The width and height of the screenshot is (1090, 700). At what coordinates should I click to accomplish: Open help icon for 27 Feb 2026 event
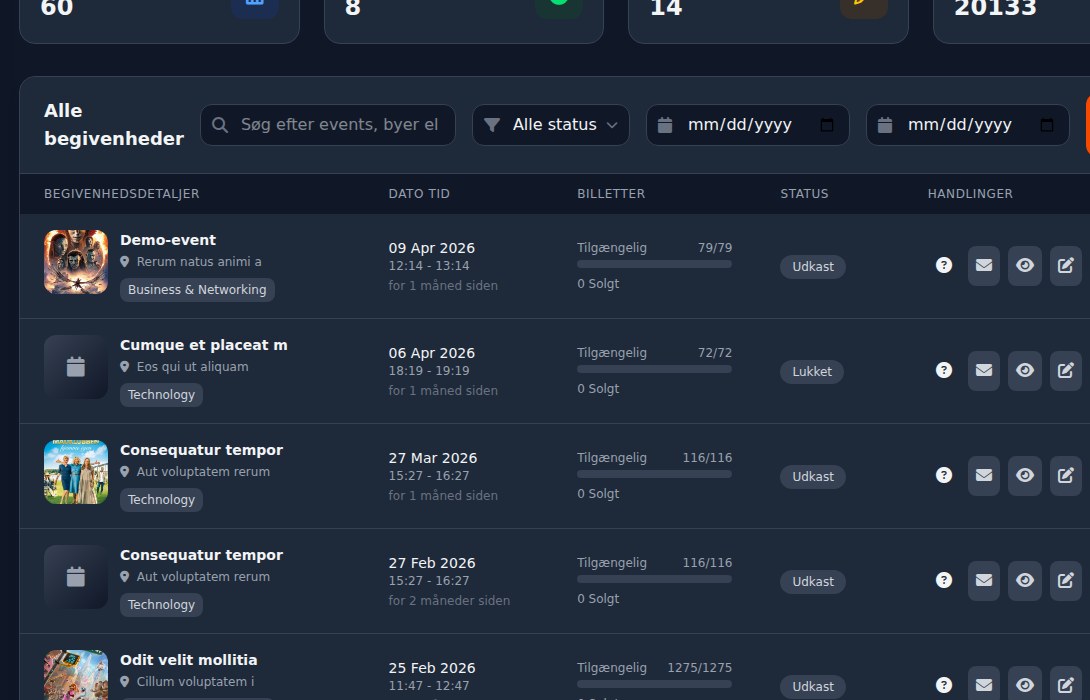pyautogui.click(x=943, y=580)
